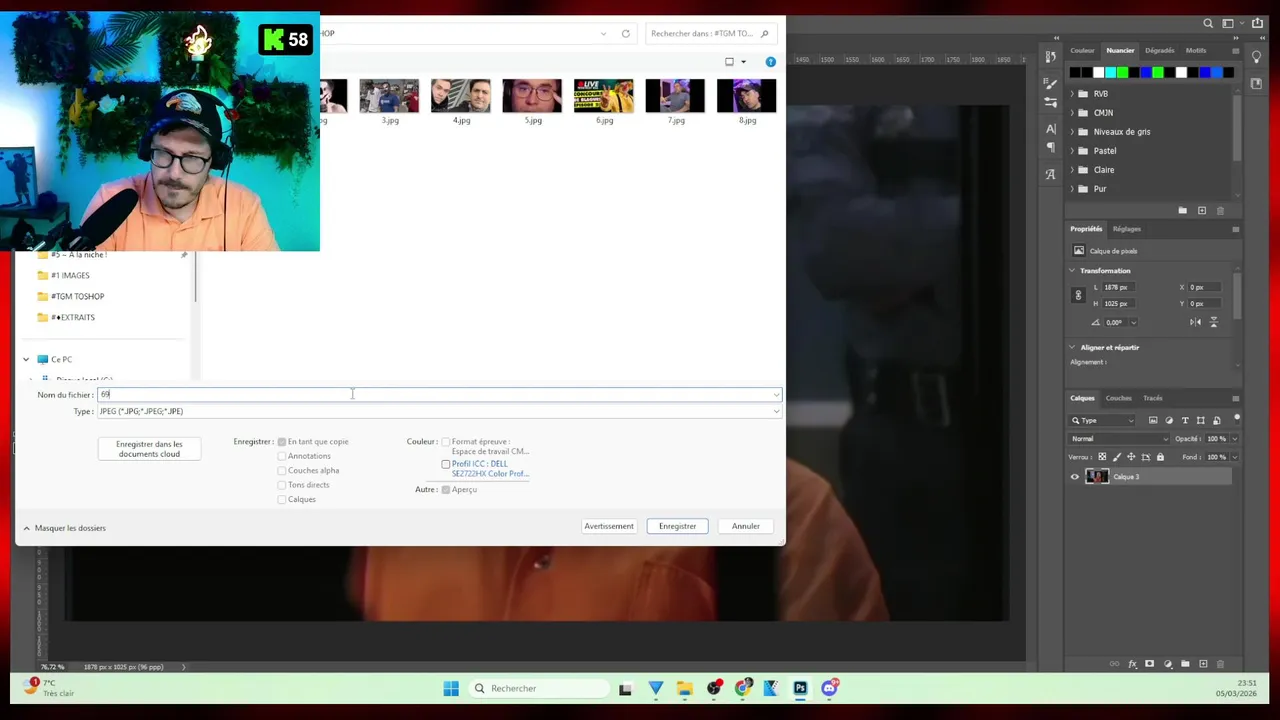Image resolution: width=1280 pixels, height=720 pixels.
Task: Hide Calque 3 layer visibility eye
Action: point(1075,477)
